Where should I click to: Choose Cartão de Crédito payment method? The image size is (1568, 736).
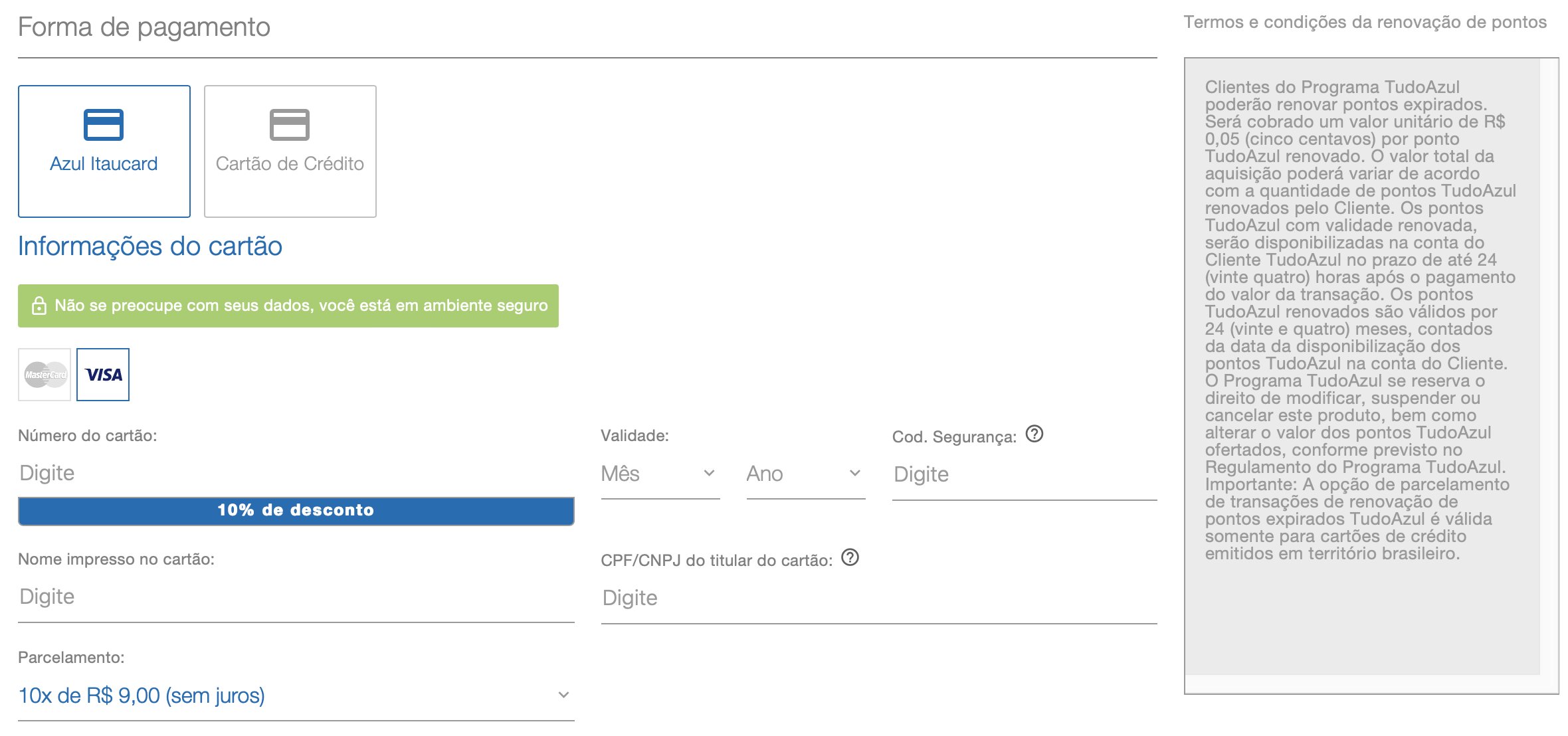pyautogui.click(x=290, y=151)
